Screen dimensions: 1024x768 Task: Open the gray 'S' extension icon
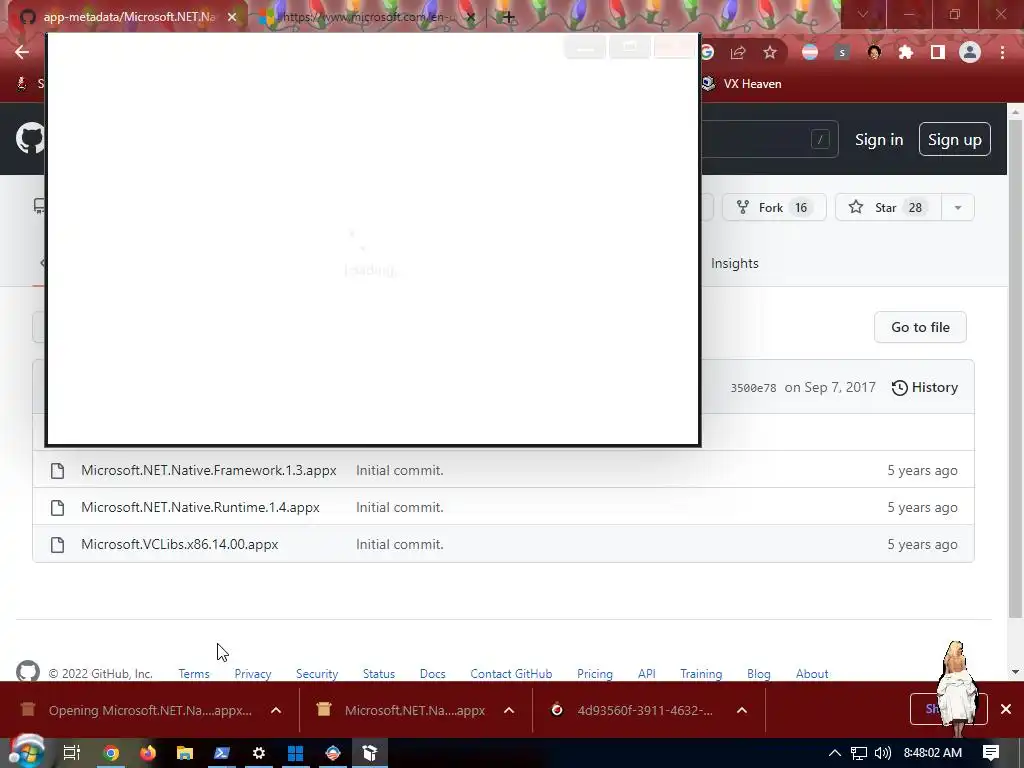pyautogui.click(x=842, y=52)
